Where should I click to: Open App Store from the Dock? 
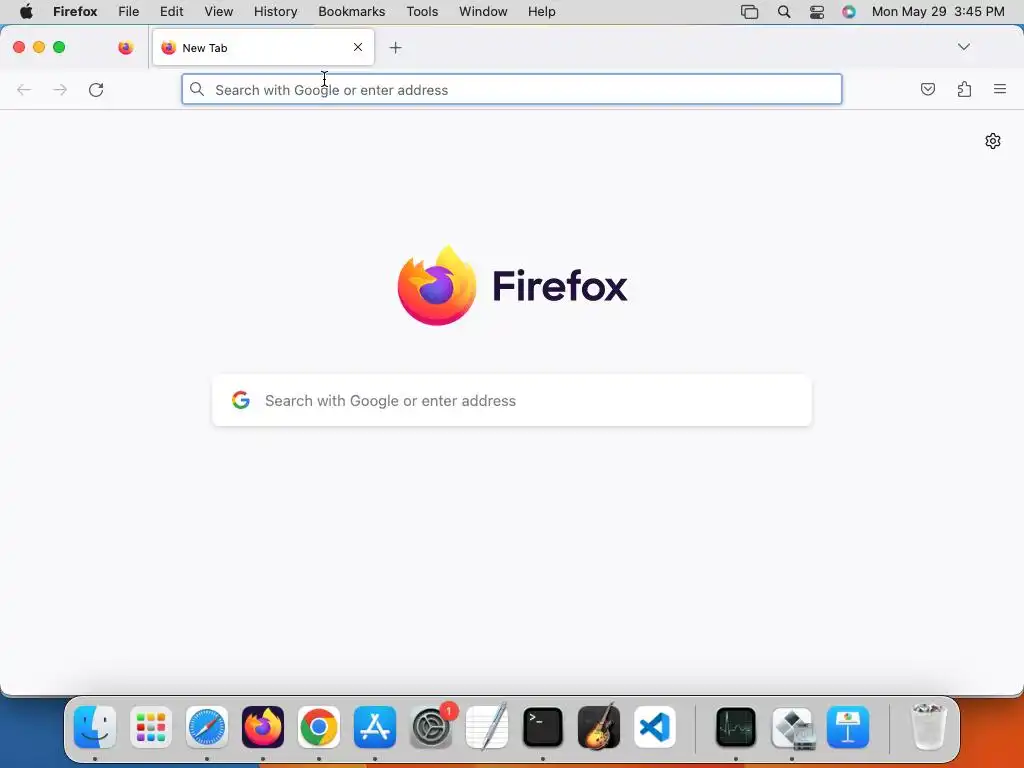pyautogui.click(x=375, y=727)
